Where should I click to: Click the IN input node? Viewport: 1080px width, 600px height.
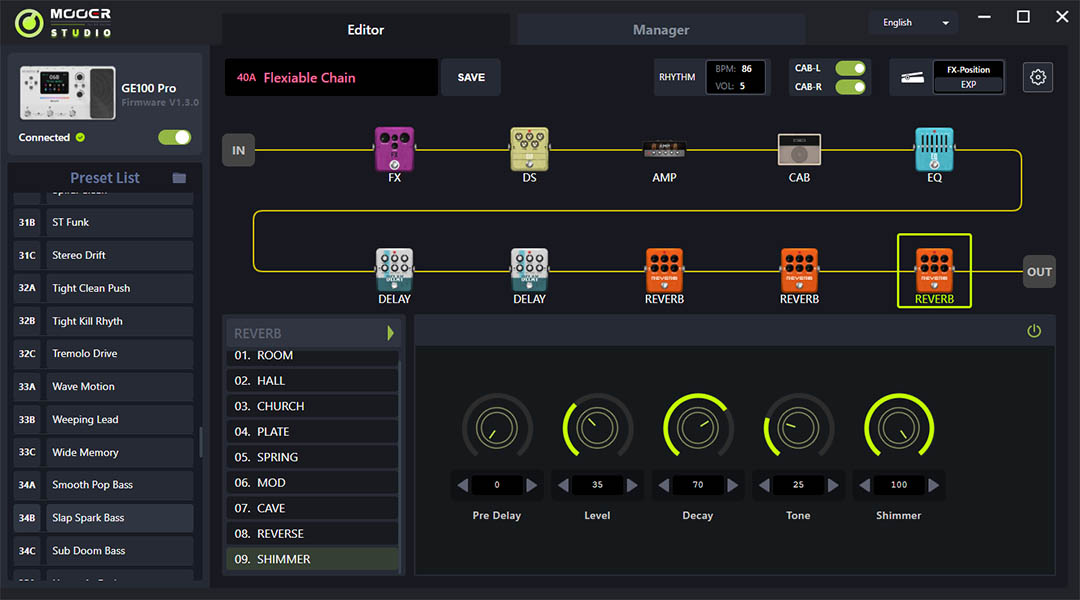(238, 150)
